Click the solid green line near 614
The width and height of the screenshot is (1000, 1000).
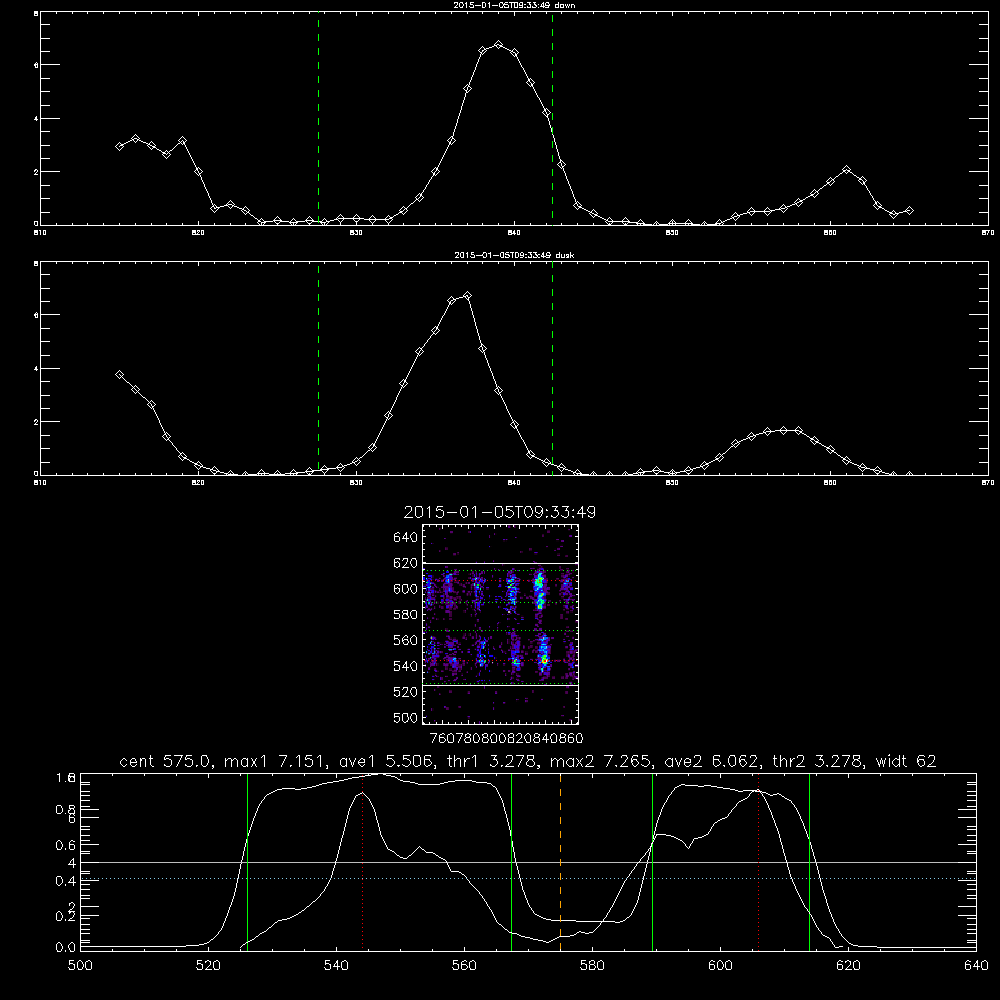[x=809, y=862]
